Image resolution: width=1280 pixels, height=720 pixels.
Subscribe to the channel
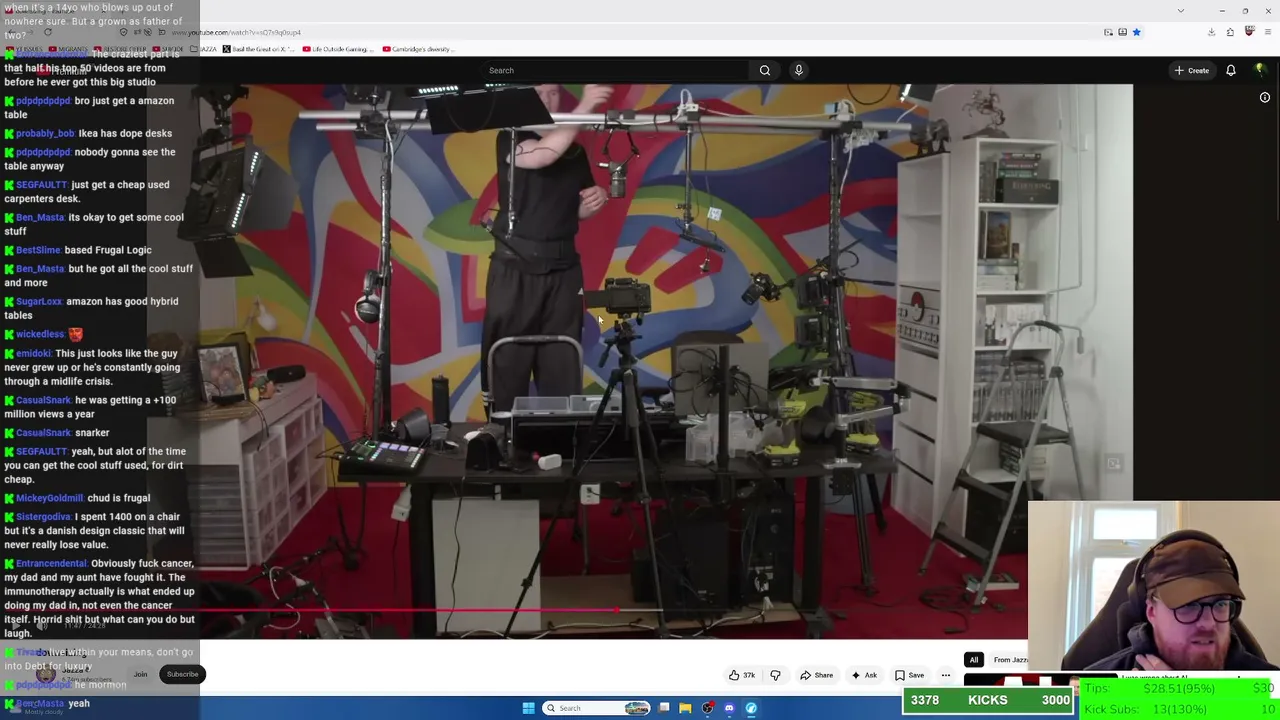182,674
